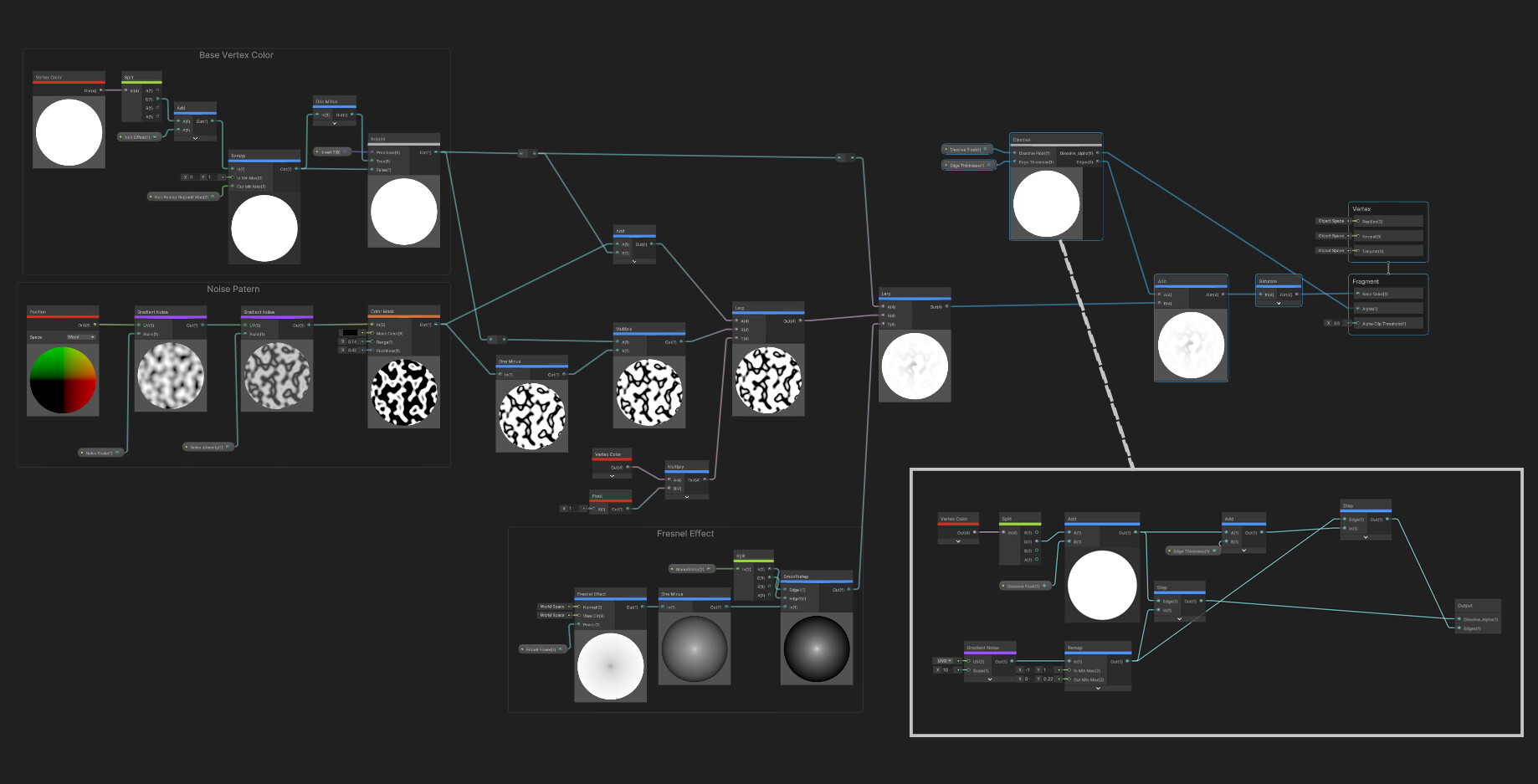This screenshot has width=1538, height=784.
Task: Toggle the Invert T(B) Boolean property value
Action: (x=345, y=152)
